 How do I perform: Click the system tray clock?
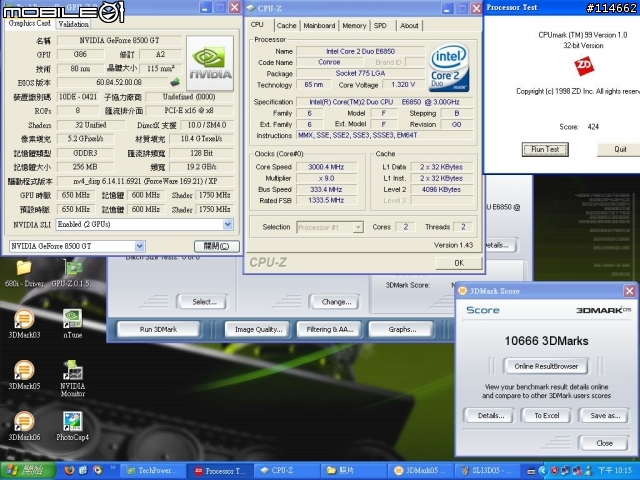point(615,471)
